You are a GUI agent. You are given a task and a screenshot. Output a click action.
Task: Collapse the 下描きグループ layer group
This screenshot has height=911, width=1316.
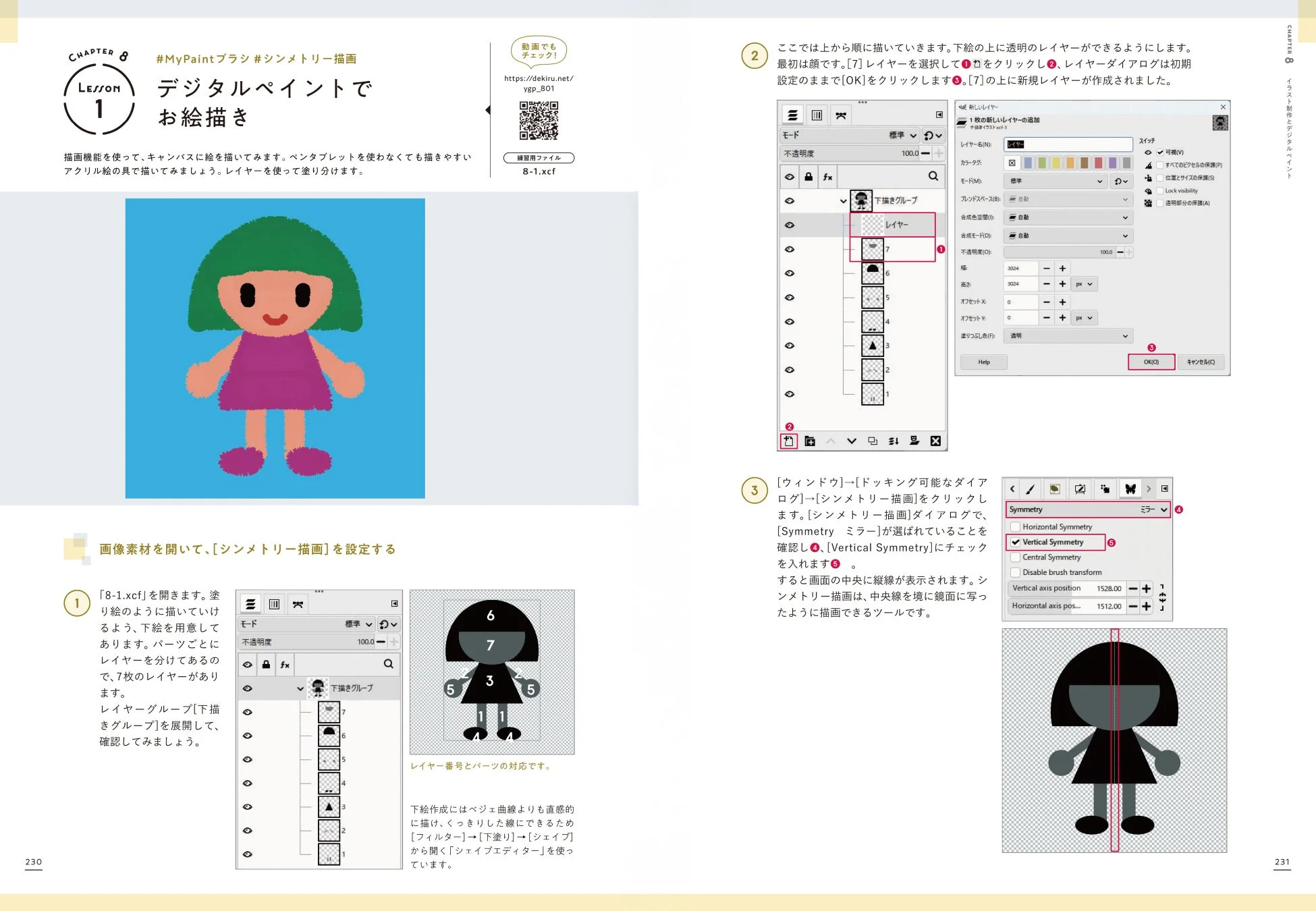[842, 200]
